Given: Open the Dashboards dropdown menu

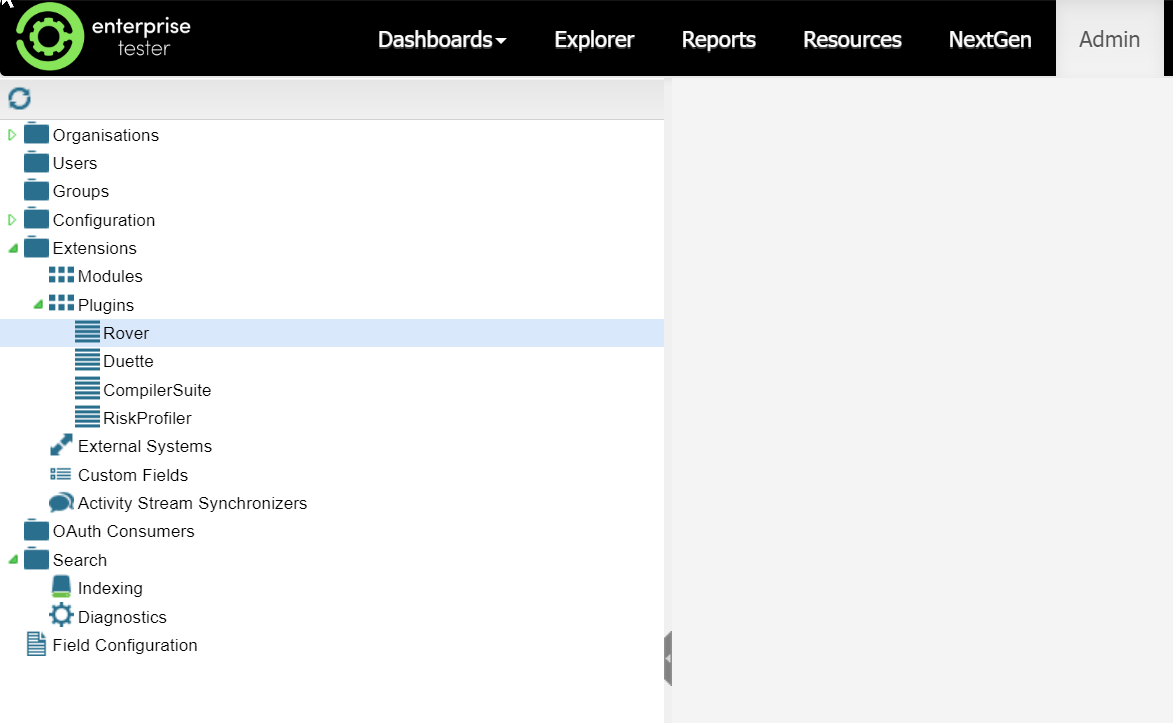Looking at the screenshot, I should click(x=441, y=40).
